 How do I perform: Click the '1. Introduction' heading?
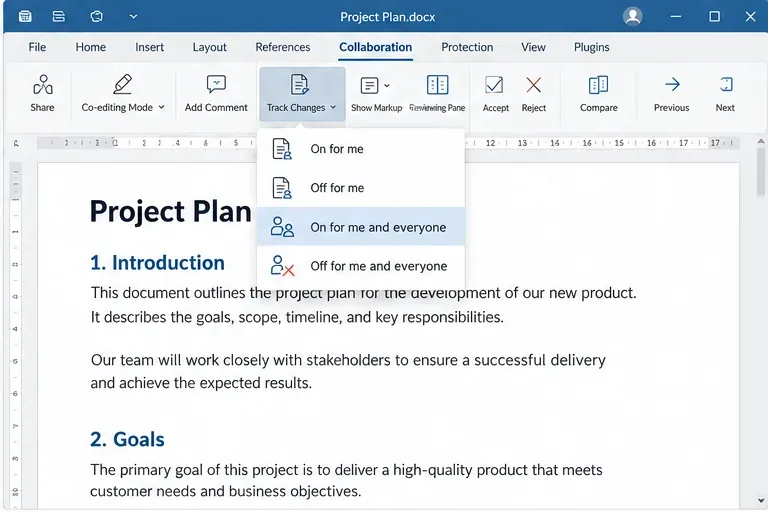157,263
